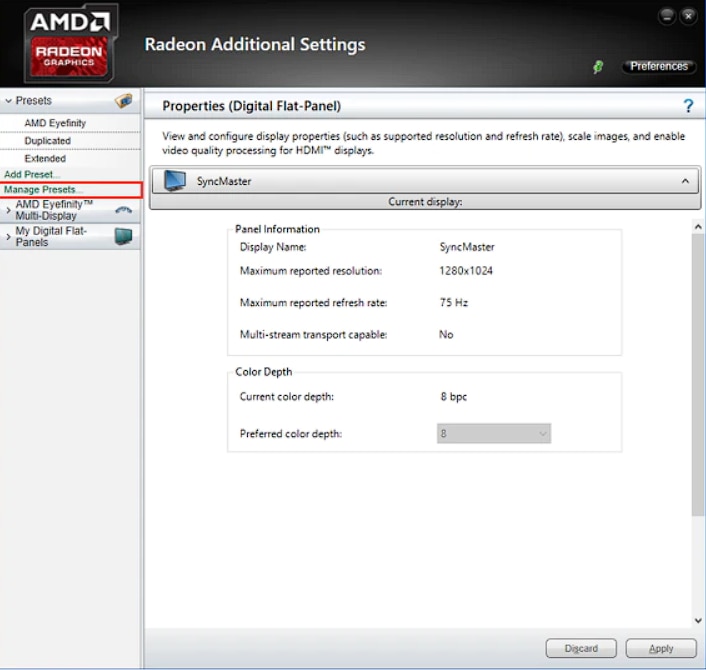Click the AMD Radeon Graphics logo
This screenshot has width=706, height=670.
coord(70,43)
